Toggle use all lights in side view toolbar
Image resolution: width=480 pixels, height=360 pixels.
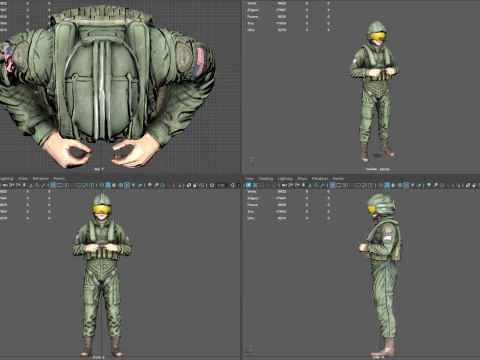click(x=412, y=185)
